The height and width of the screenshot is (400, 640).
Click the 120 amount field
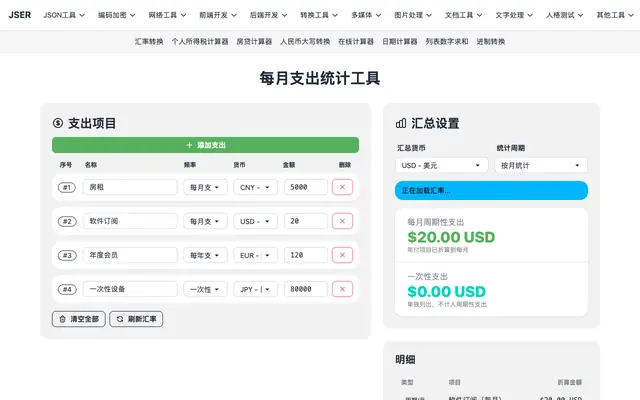tap(306, 255)
